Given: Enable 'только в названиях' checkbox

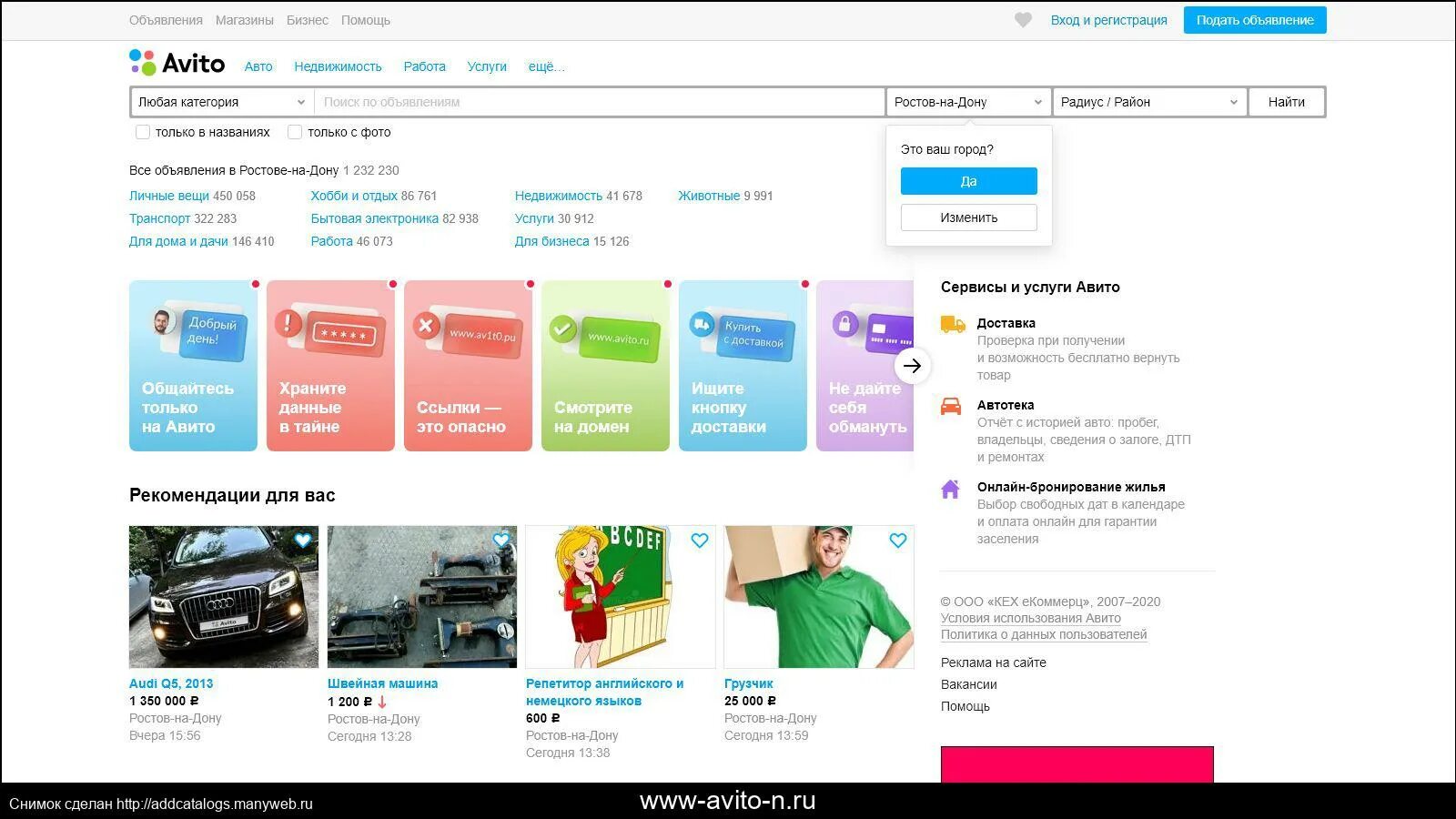Looking at the screenshot, I should (143, 132).
